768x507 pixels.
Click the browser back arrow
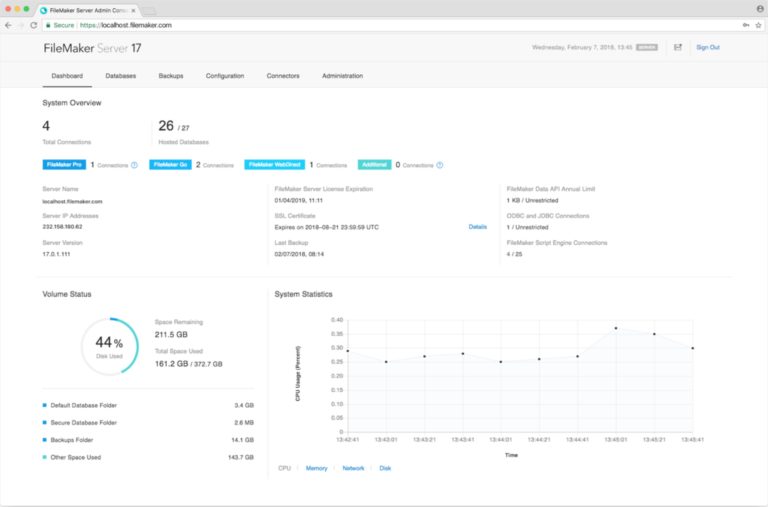[8, 25]
